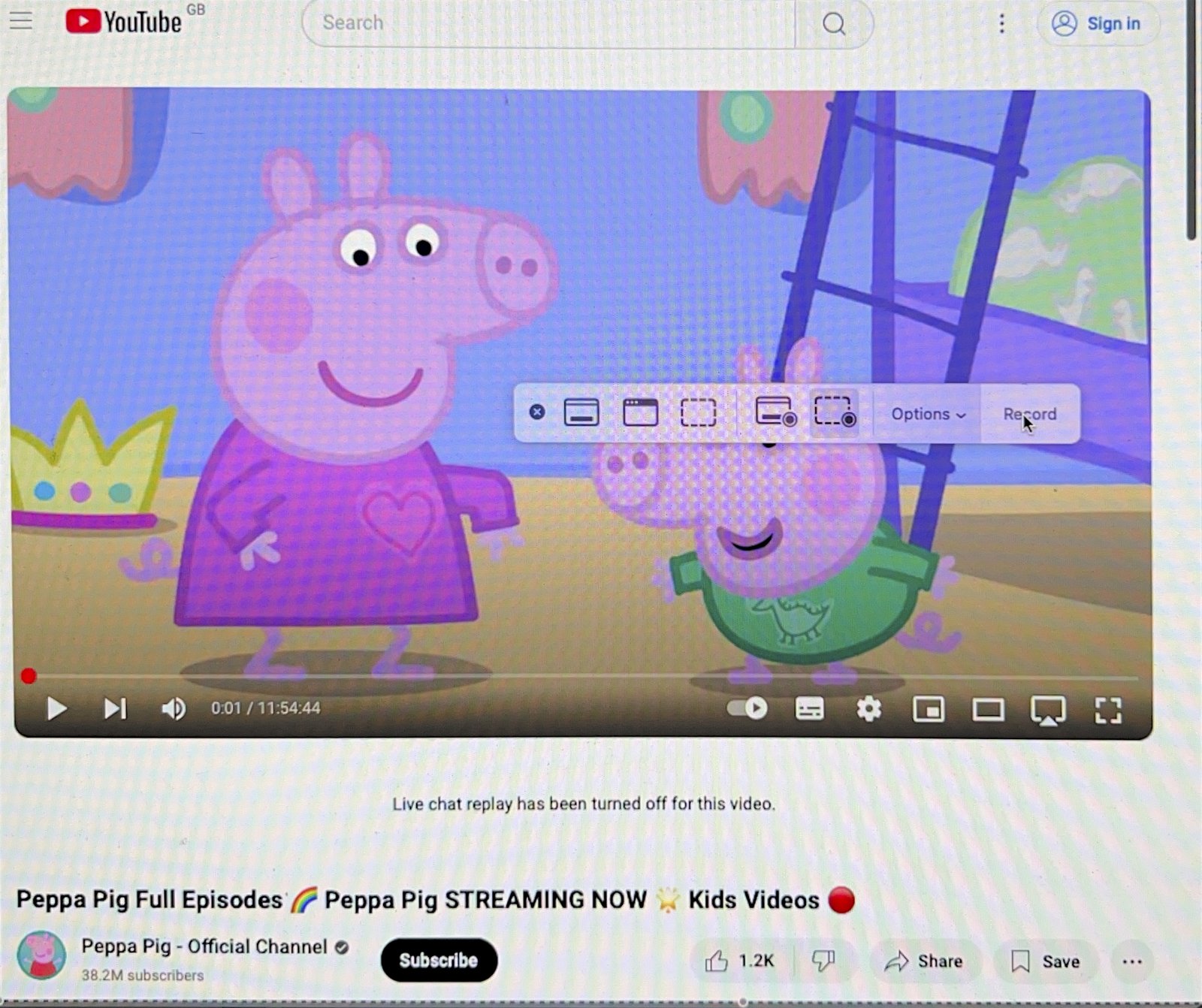Click the Sign in button
Screen dimensions: 1202x1008
pos(1098,24)
